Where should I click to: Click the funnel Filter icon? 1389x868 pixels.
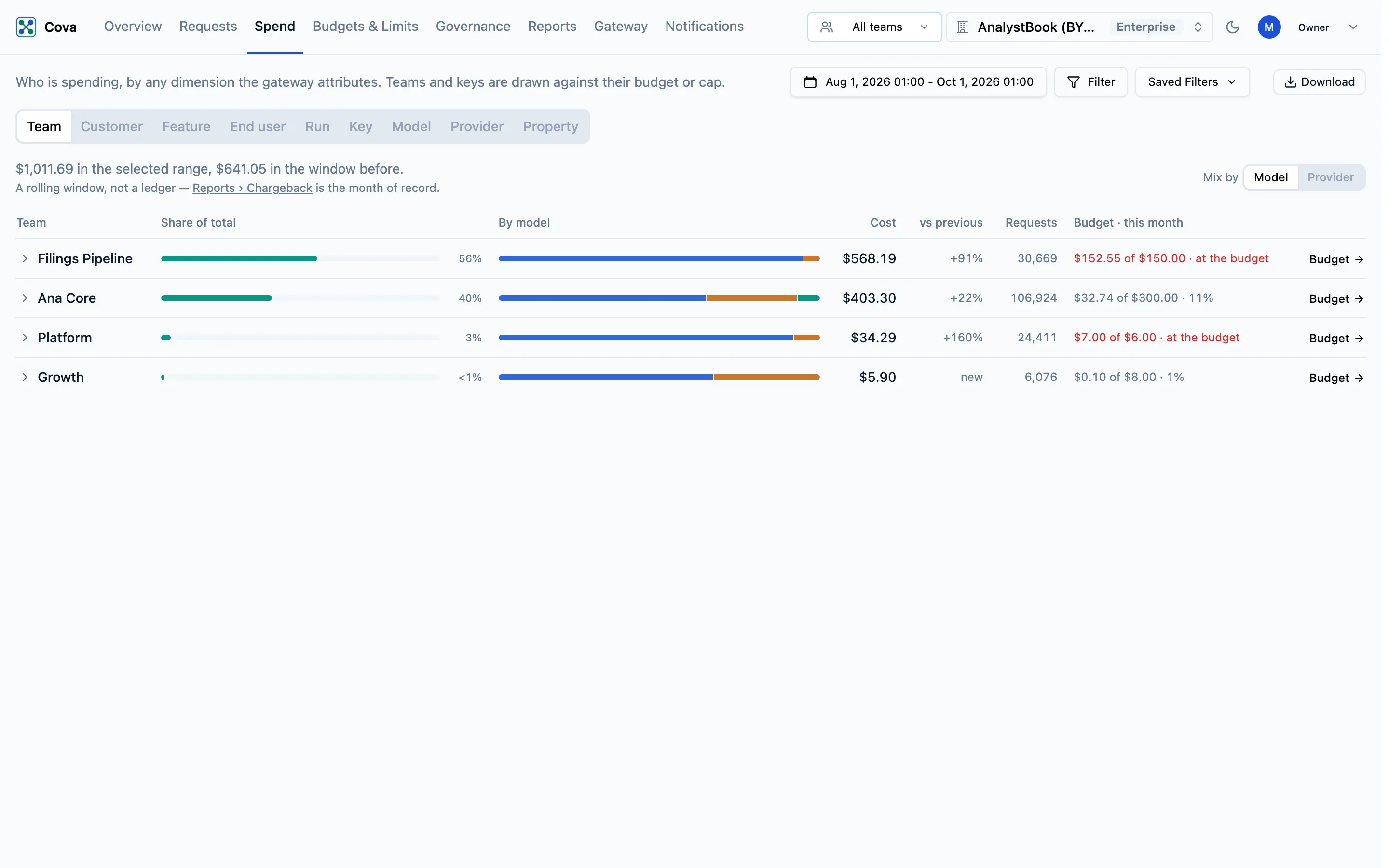pos(1073,82)
